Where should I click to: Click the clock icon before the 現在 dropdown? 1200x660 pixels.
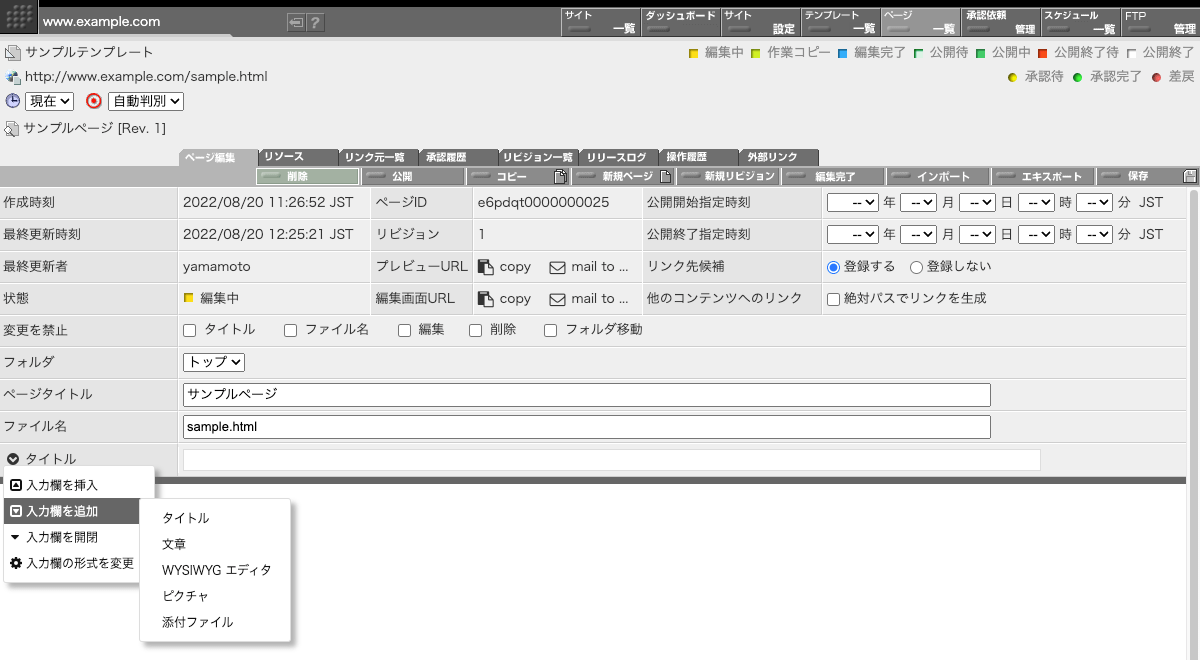(x=12, y=101)
